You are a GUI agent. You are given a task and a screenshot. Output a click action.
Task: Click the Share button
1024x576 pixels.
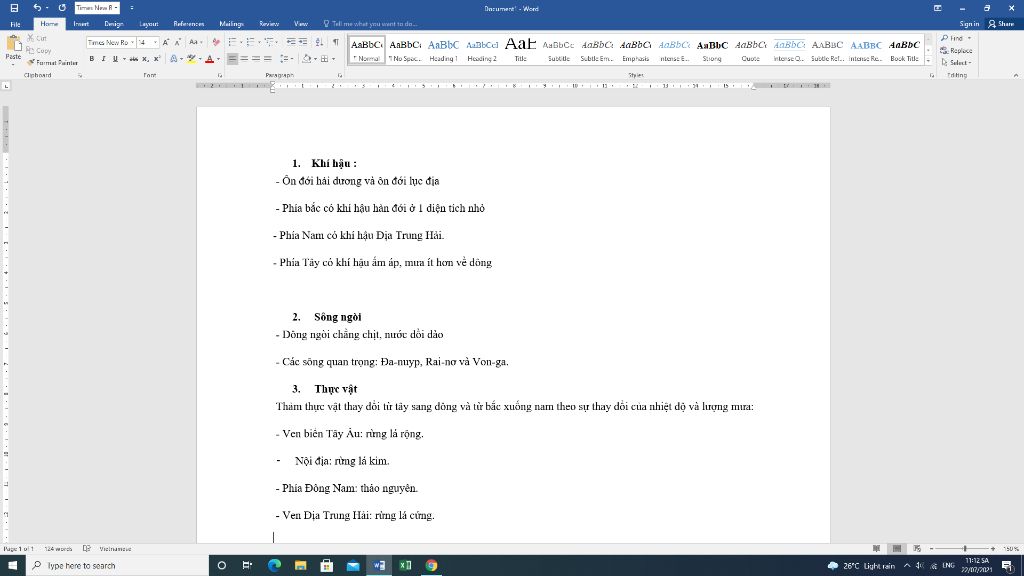[1002, 24]
